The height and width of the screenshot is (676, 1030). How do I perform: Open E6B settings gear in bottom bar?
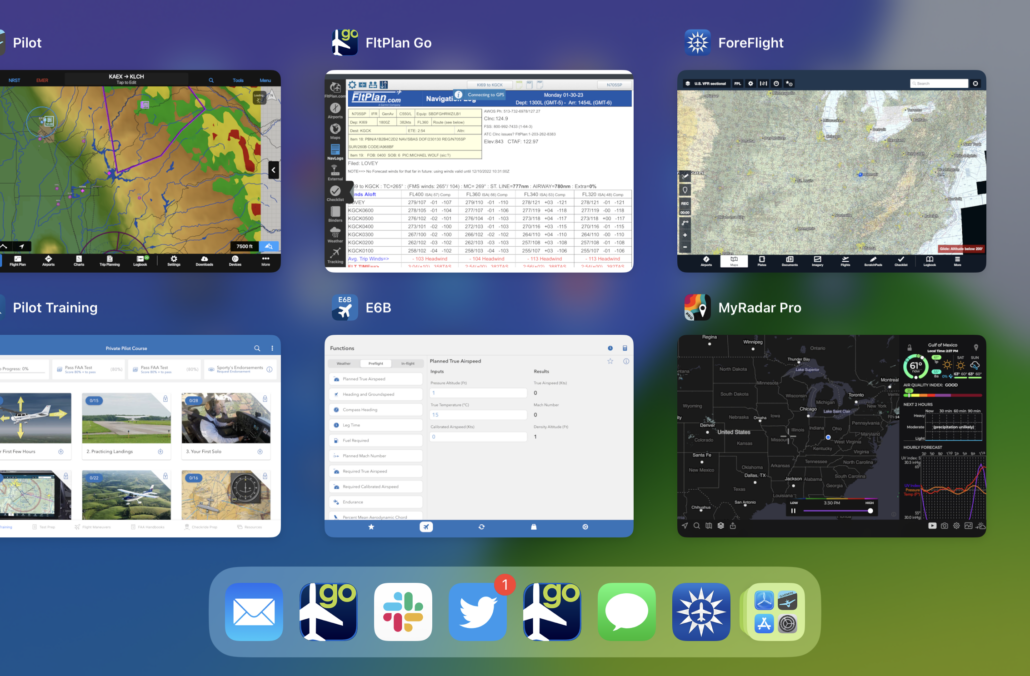click(585, 527)
